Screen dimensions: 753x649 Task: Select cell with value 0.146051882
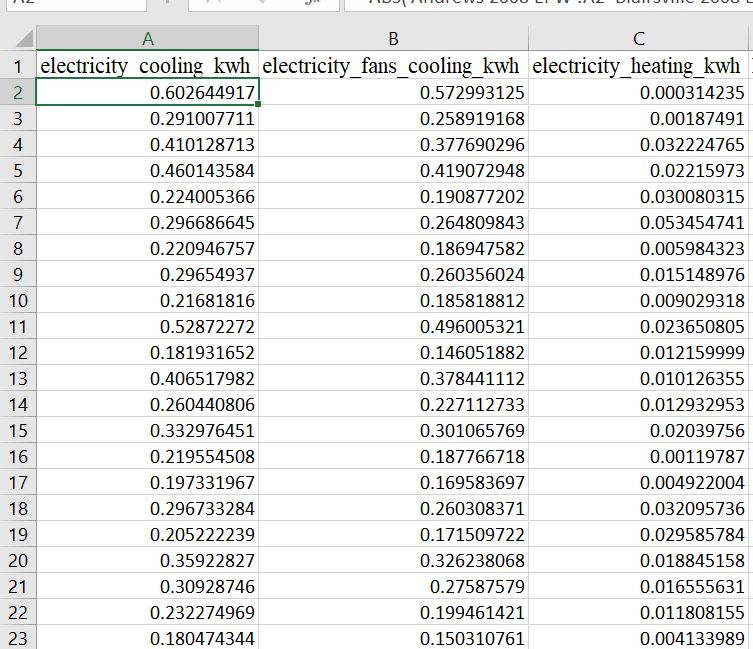pyautogui.click(x=393, y=353)
